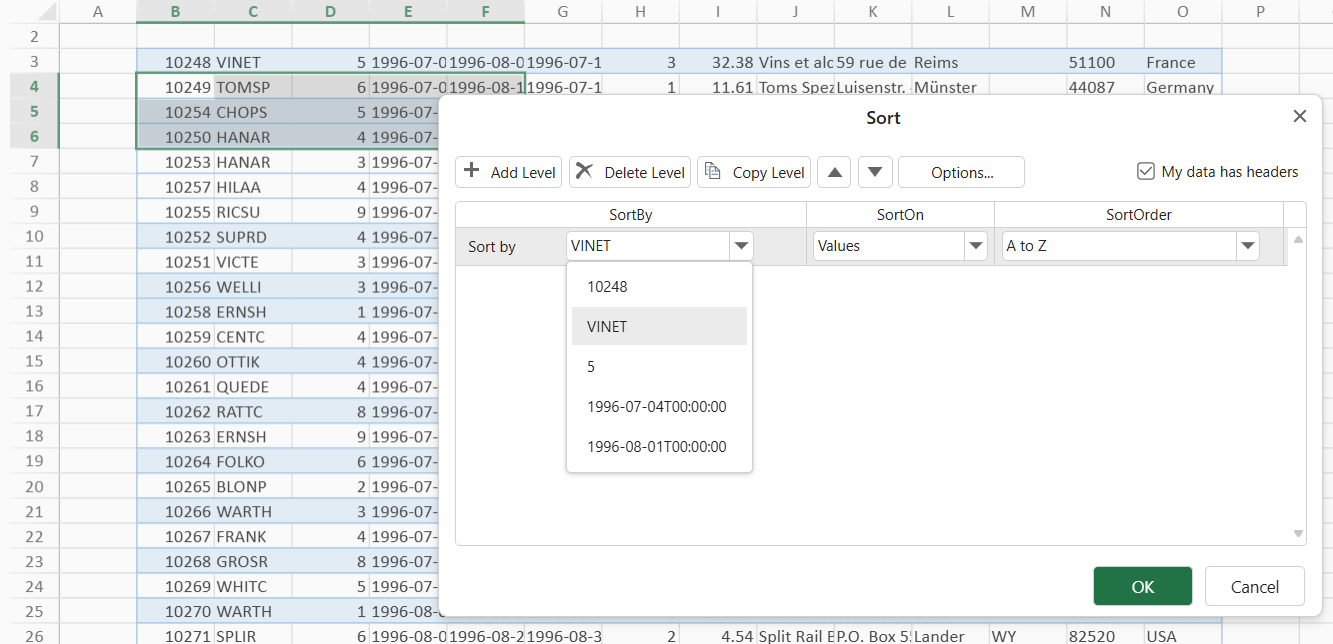Click the Delete Level X icon

tap(585, 171)
